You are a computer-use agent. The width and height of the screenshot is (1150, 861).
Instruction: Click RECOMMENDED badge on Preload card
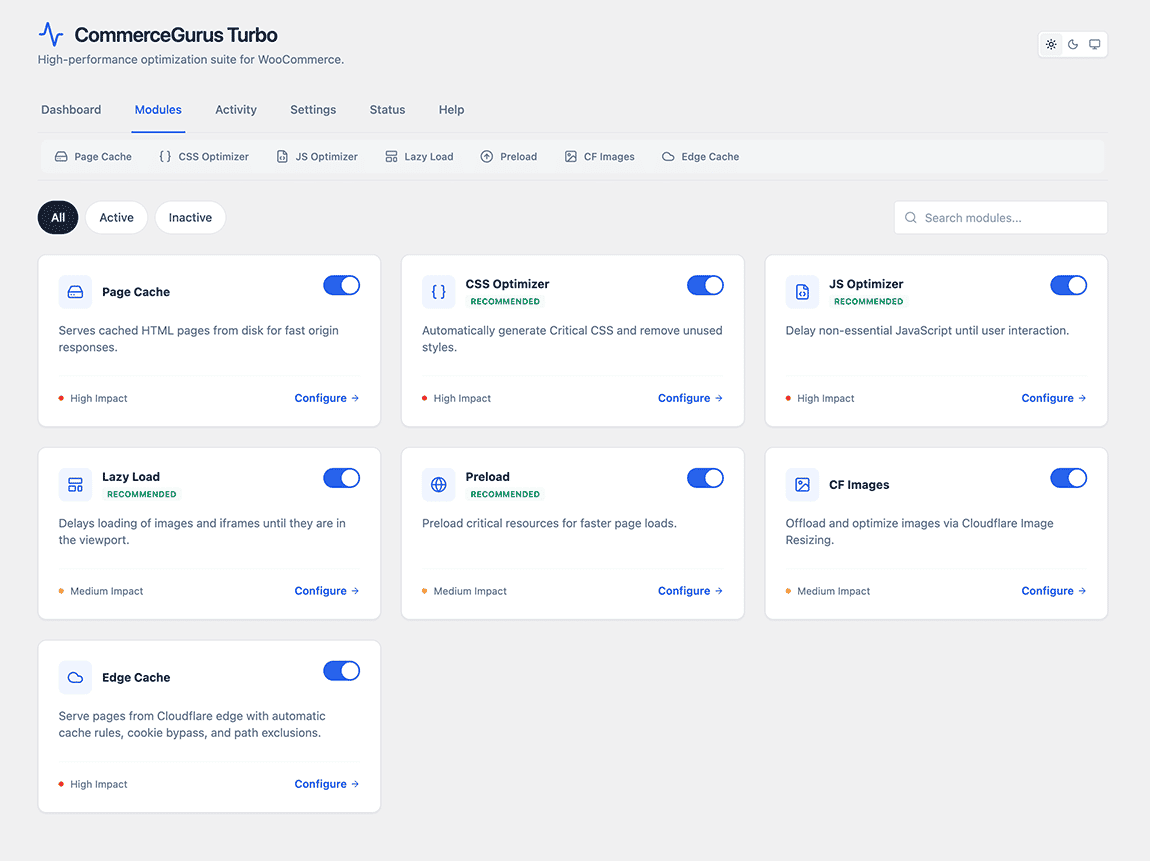click(x=505, y=494)
